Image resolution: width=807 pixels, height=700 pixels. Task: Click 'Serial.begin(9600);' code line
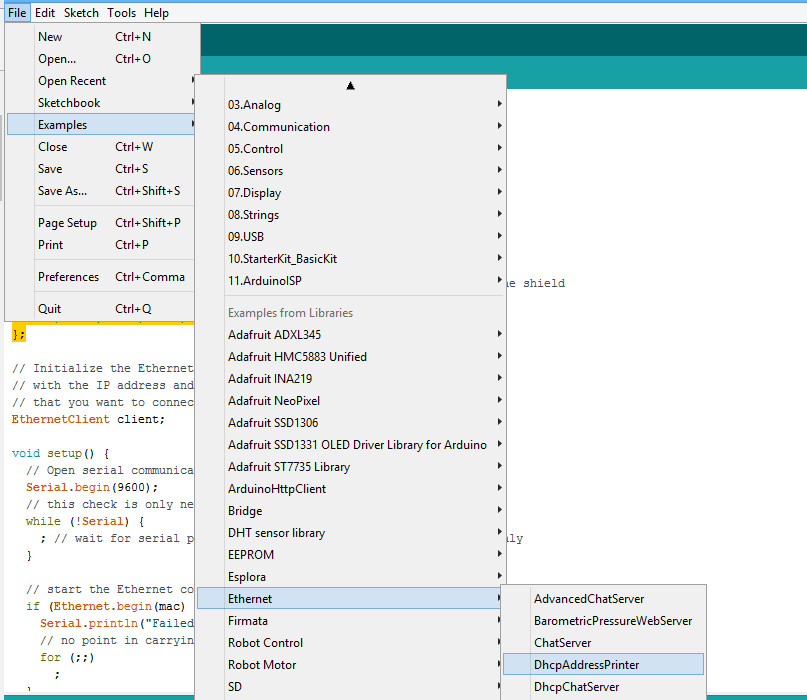pyautogui.click(x=92, y=487)
